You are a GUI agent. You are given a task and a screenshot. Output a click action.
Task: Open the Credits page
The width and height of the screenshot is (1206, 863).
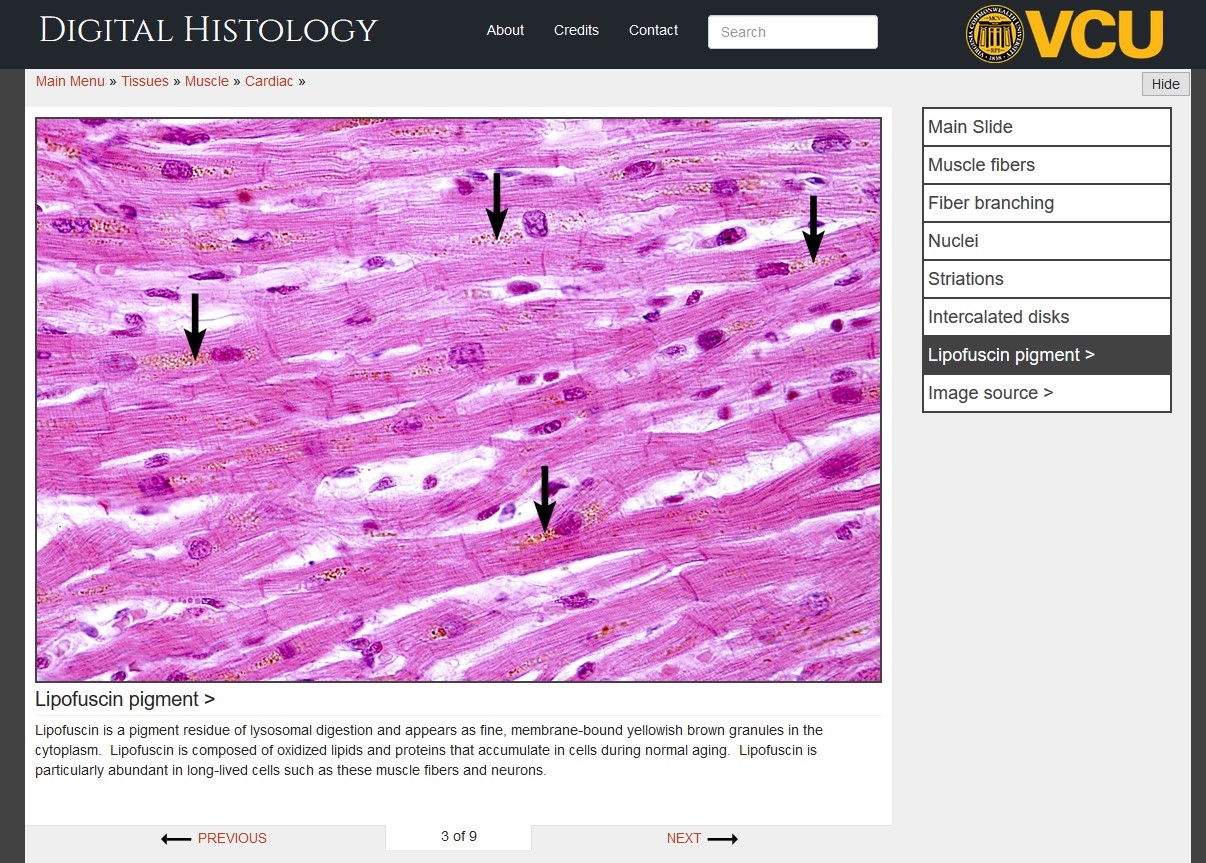pyautogui.click(x=576, y=30)
